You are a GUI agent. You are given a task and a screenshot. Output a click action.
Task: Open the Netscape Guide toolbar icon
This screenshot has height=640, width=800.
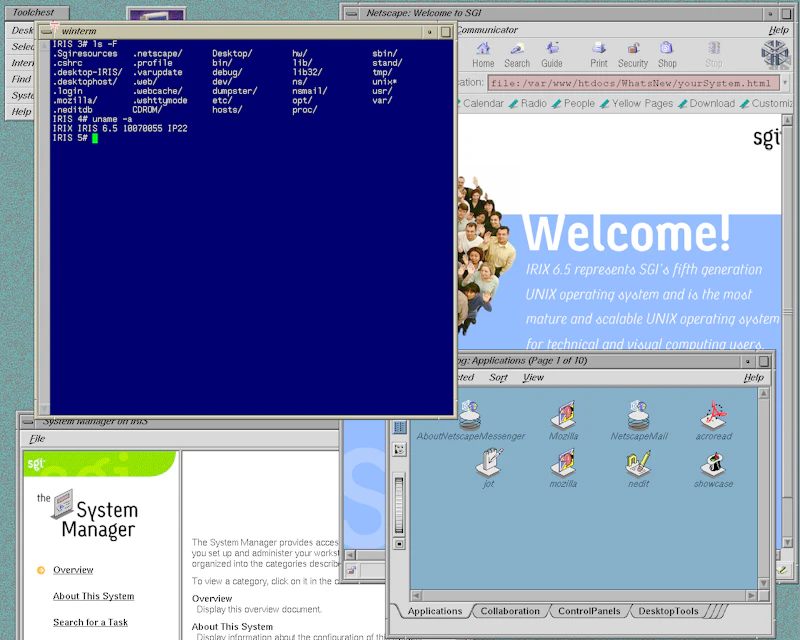click(x=552, y=55)
